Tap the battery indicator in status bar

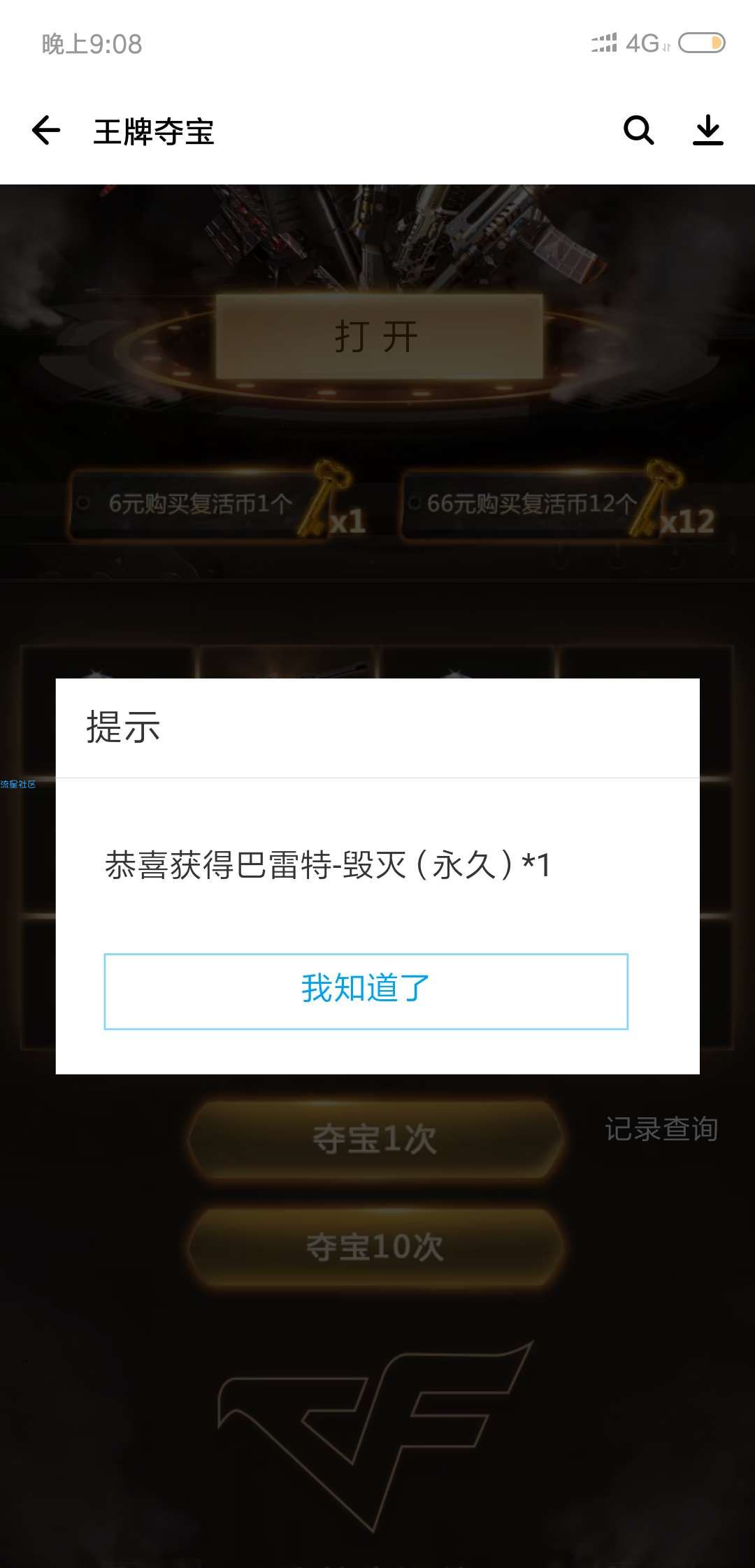(702, 43)
